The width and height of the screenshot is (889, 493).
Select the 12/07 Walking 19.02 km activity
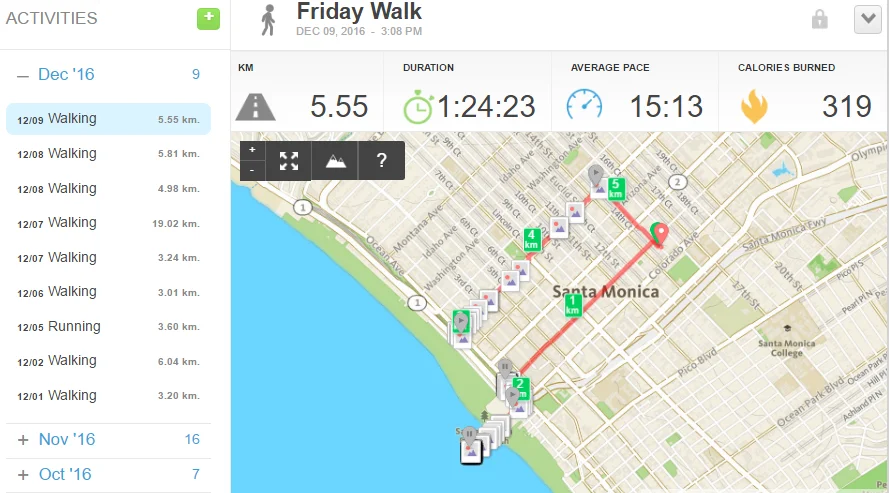tap(108, 223)
